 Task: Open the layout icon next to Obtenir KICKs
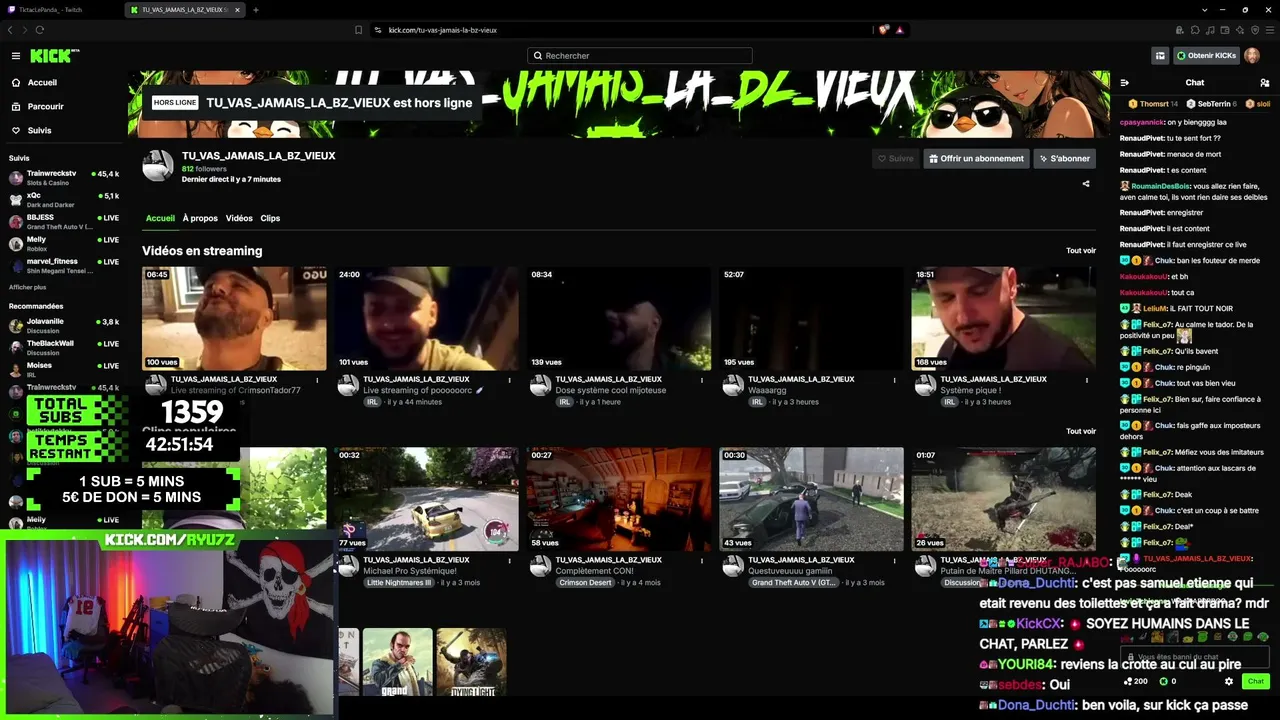click(x=1160, y=56)
